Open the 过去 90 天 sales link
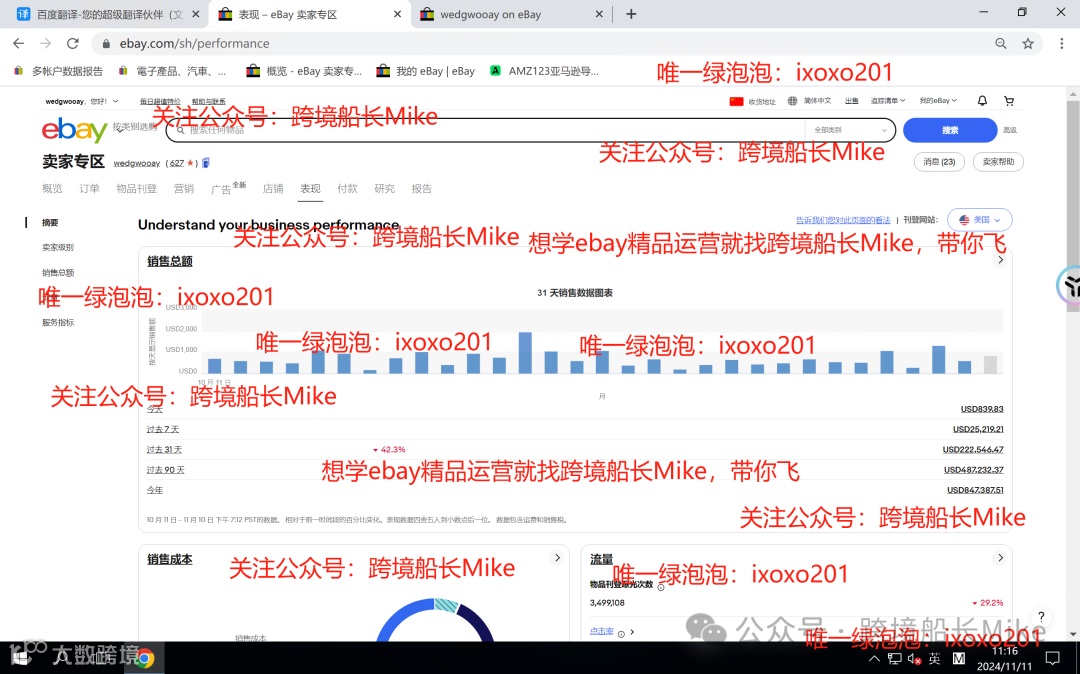 165,470
